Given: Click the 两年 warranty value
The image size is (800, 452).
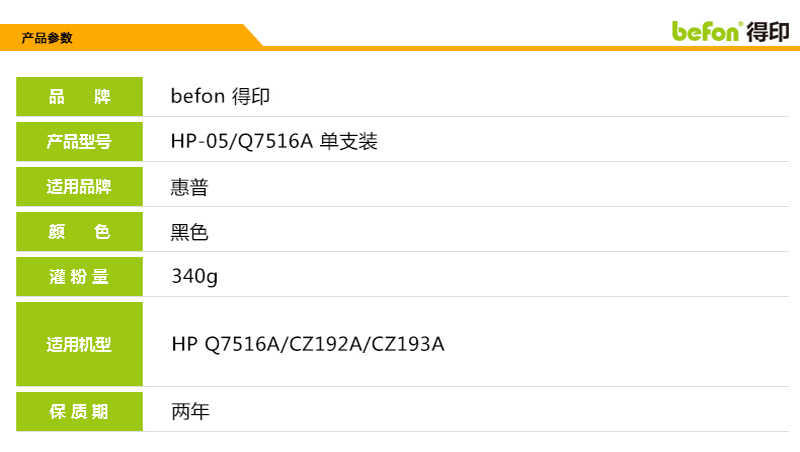Looking at the screenshot, I should 190,411.
